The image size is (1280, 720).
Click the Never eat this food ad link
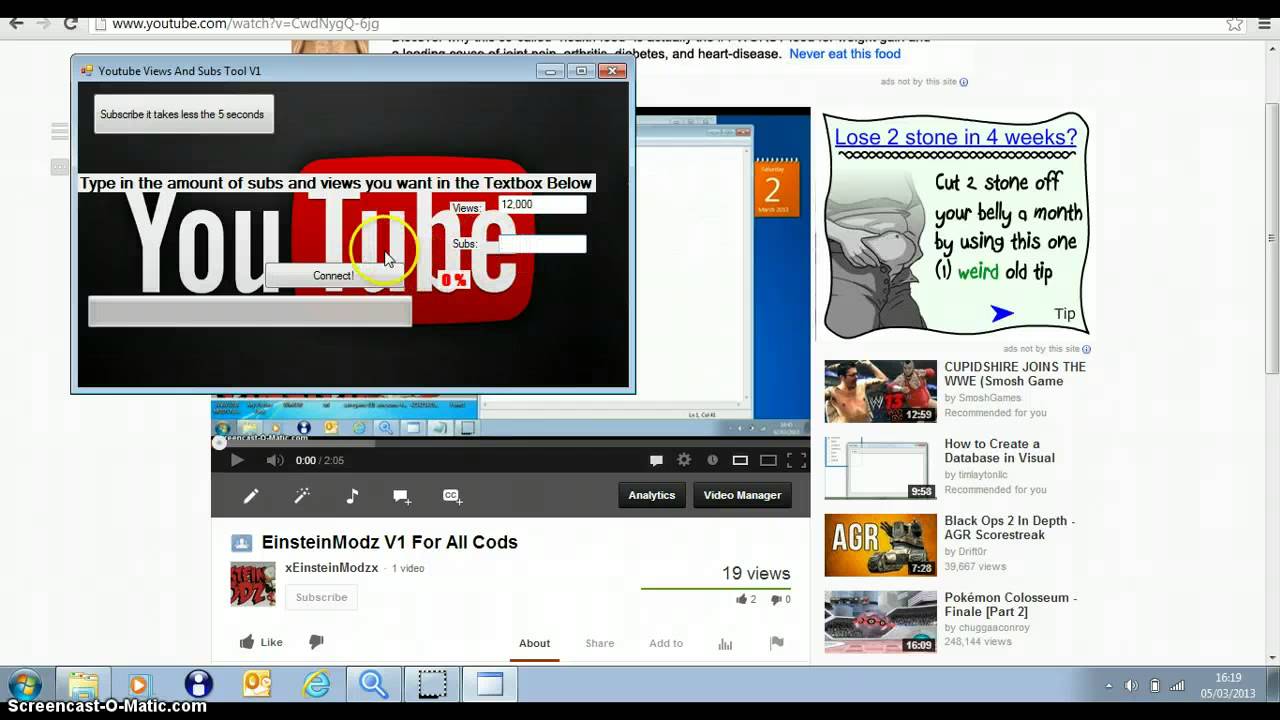(x=845, y=54)
